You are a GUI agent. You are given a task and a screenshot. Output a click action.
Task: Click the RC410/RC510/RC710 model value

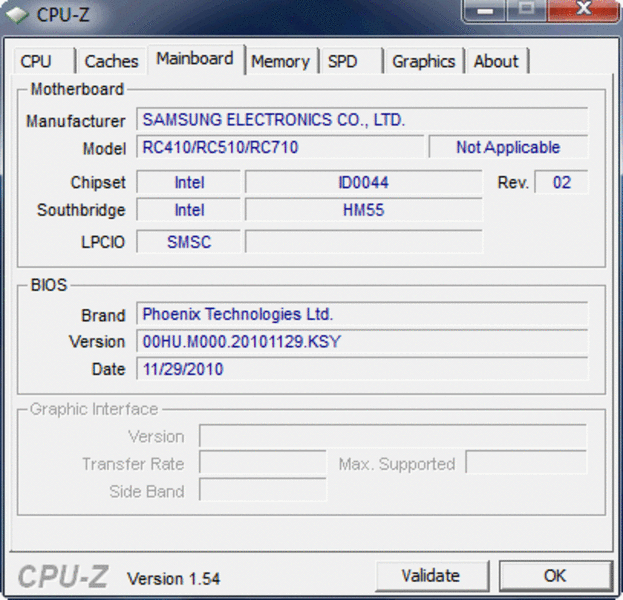[280, 147]
